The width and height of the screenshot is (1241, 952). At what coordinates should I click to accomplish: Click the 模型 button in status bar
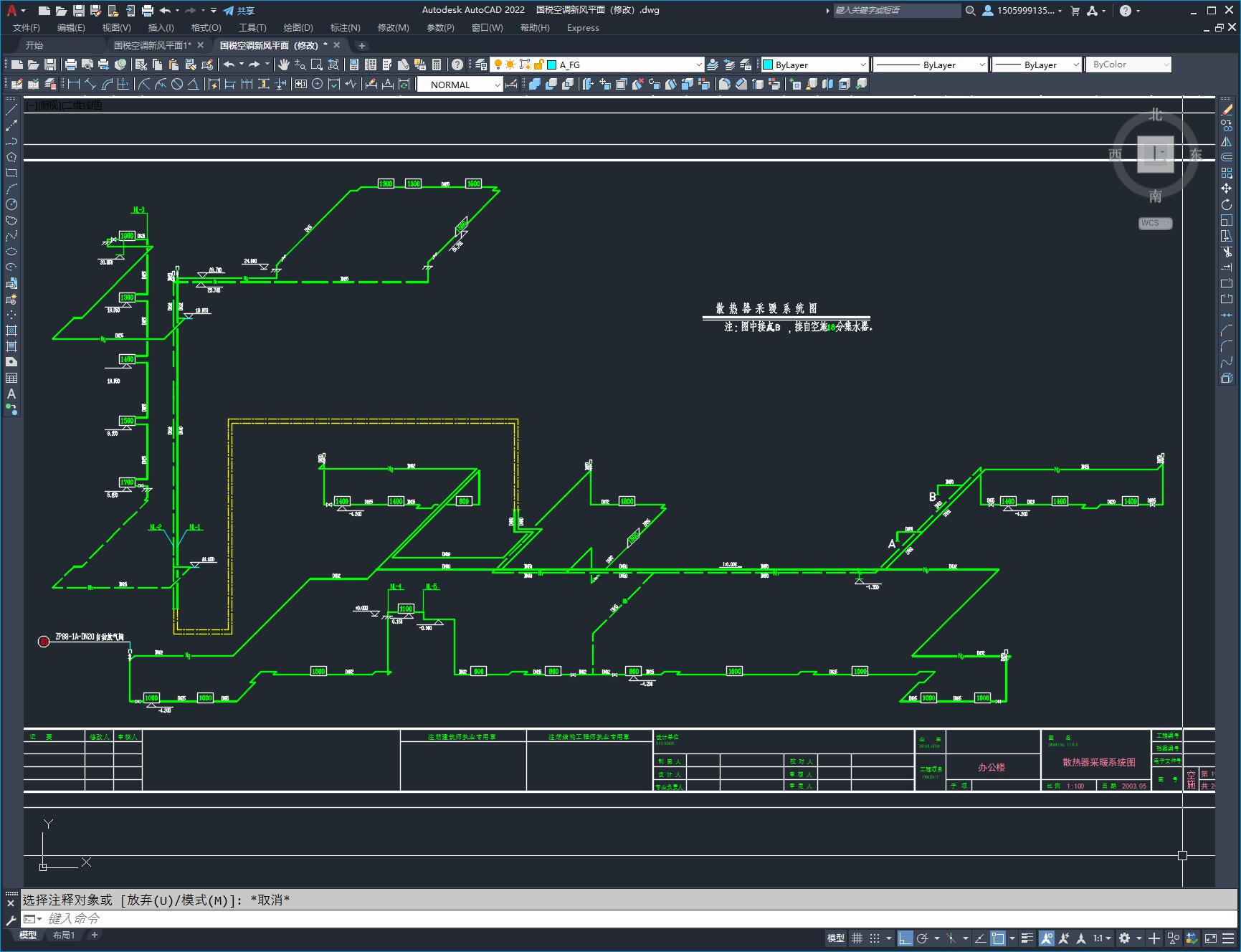click(835, 938)
